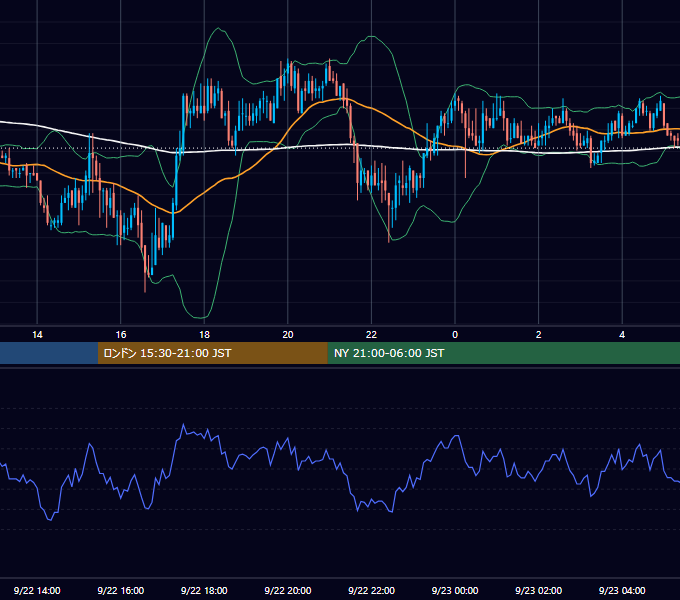This screenshot has height=600, width=680.
Task: Click the 9/23 04:00 time label
Action: point(622,590)
